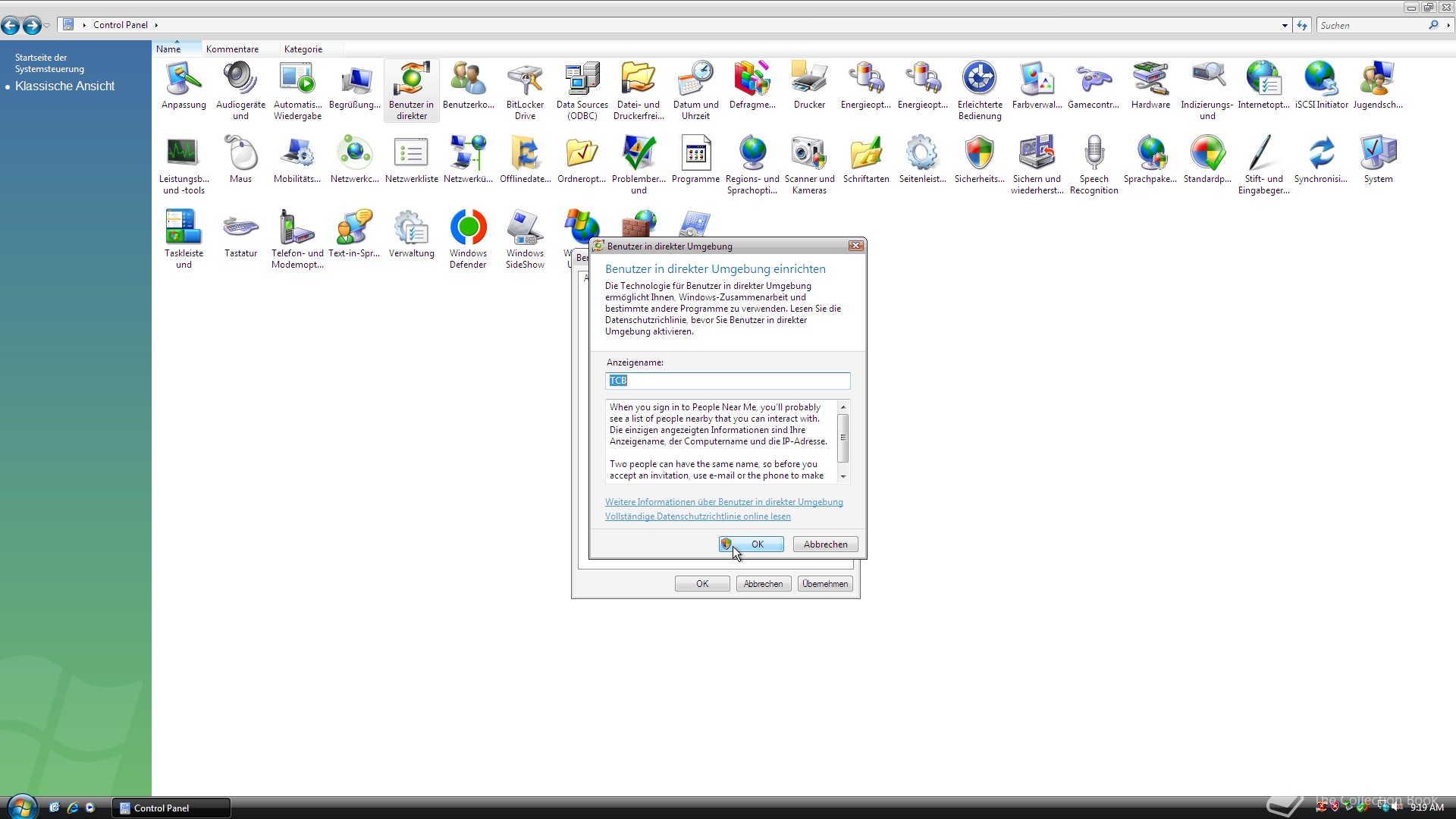Open Erleichterte Bedienung icon
1456x819 pixels.
(980, 90)
